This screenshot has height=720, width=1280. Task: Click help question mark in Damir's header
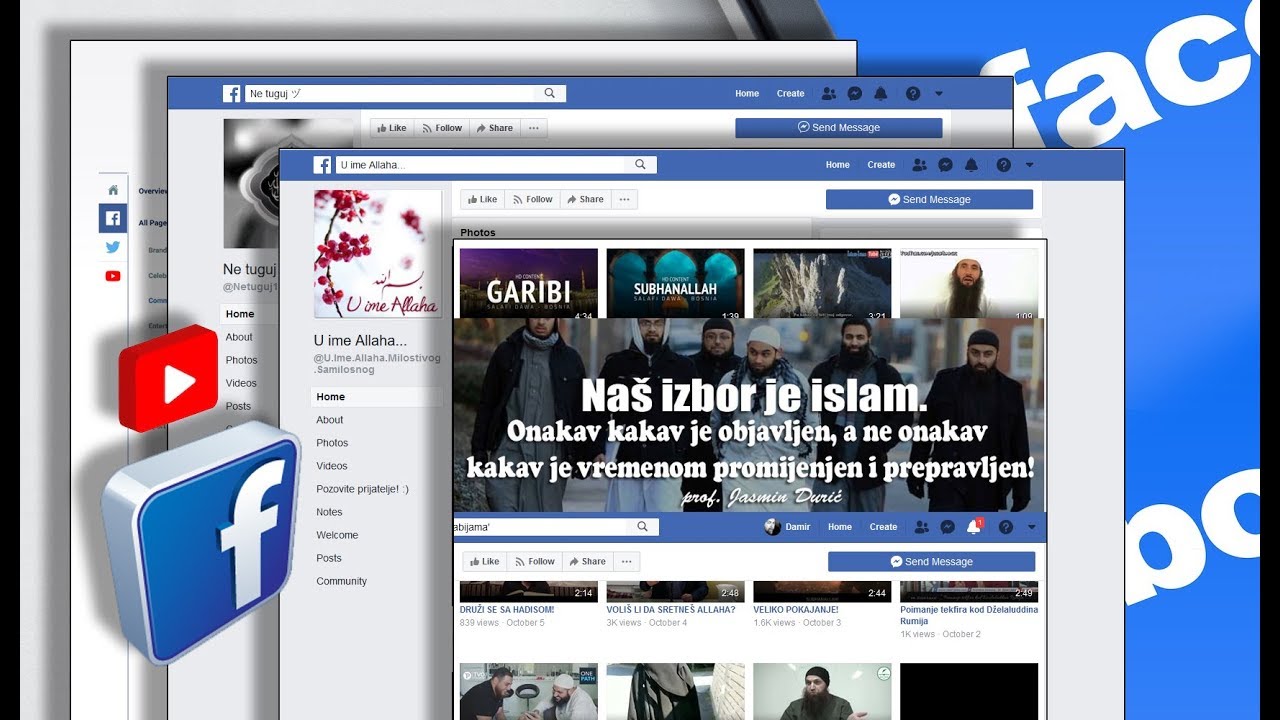coord(1006,527)
